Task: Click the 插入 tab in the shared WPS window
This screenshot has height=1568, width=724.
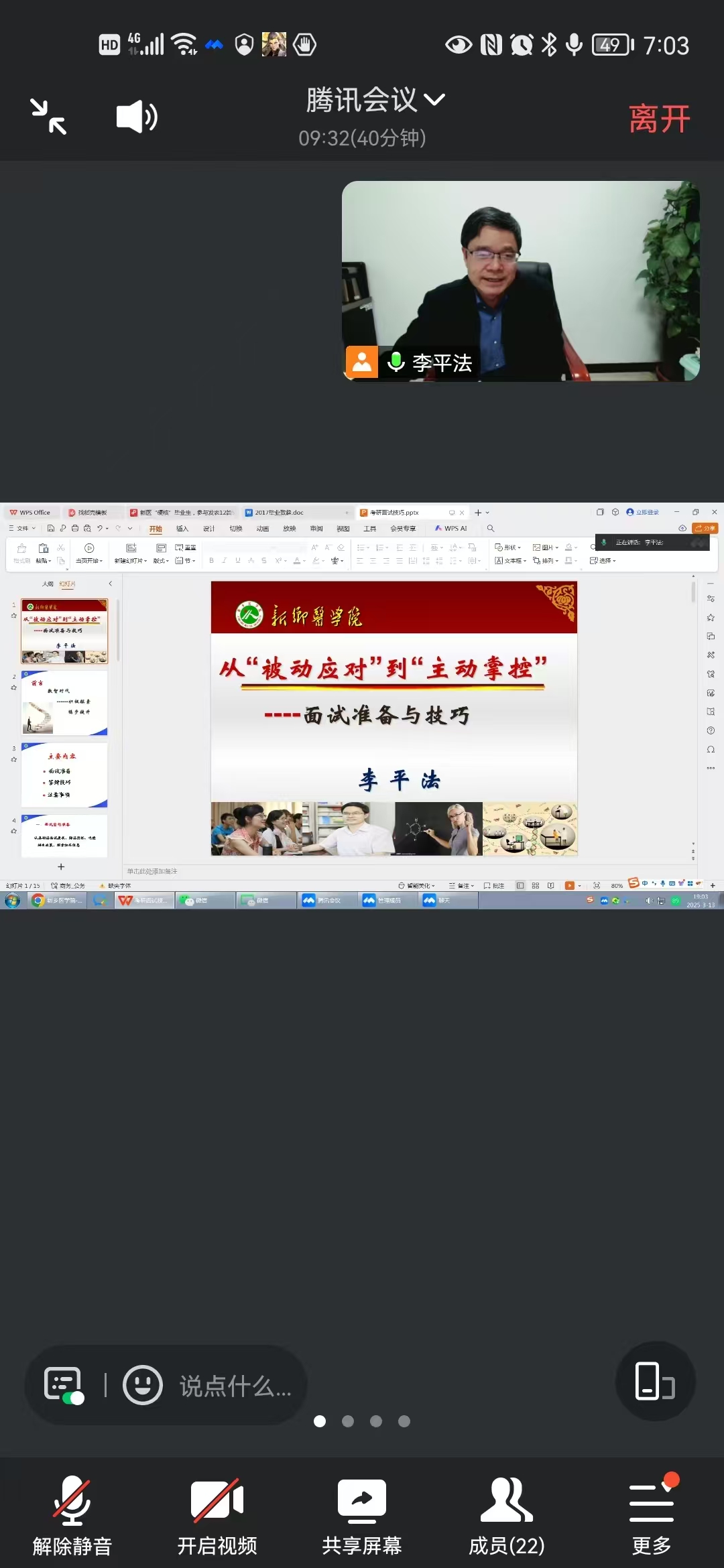Action: click(182, 529)
